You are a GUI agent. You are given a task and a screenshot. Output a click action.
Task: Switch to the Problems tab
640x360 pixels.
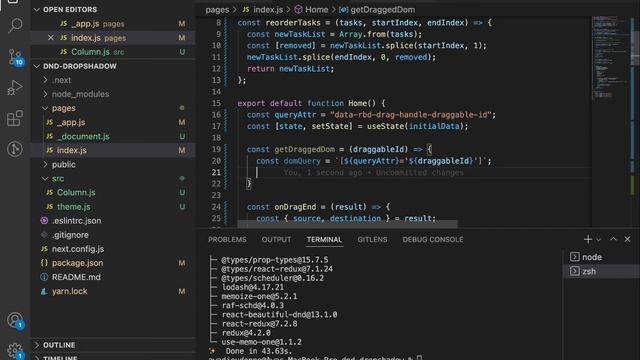point(227,240)
